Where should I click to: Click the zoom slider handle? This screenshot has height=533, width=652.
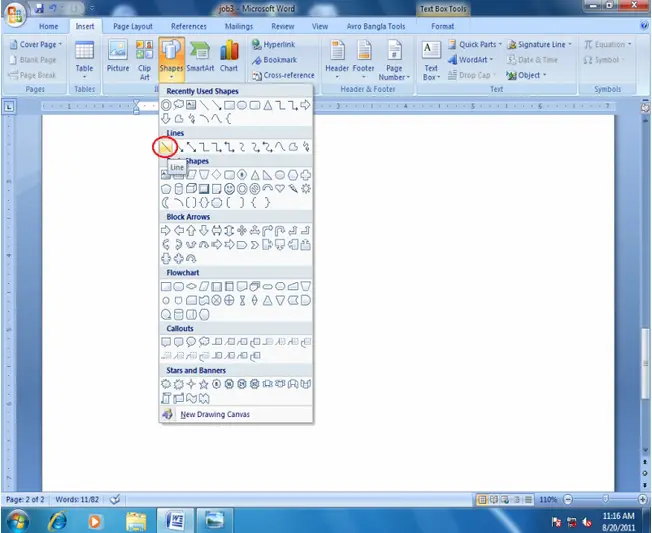[x=605, y=499]
